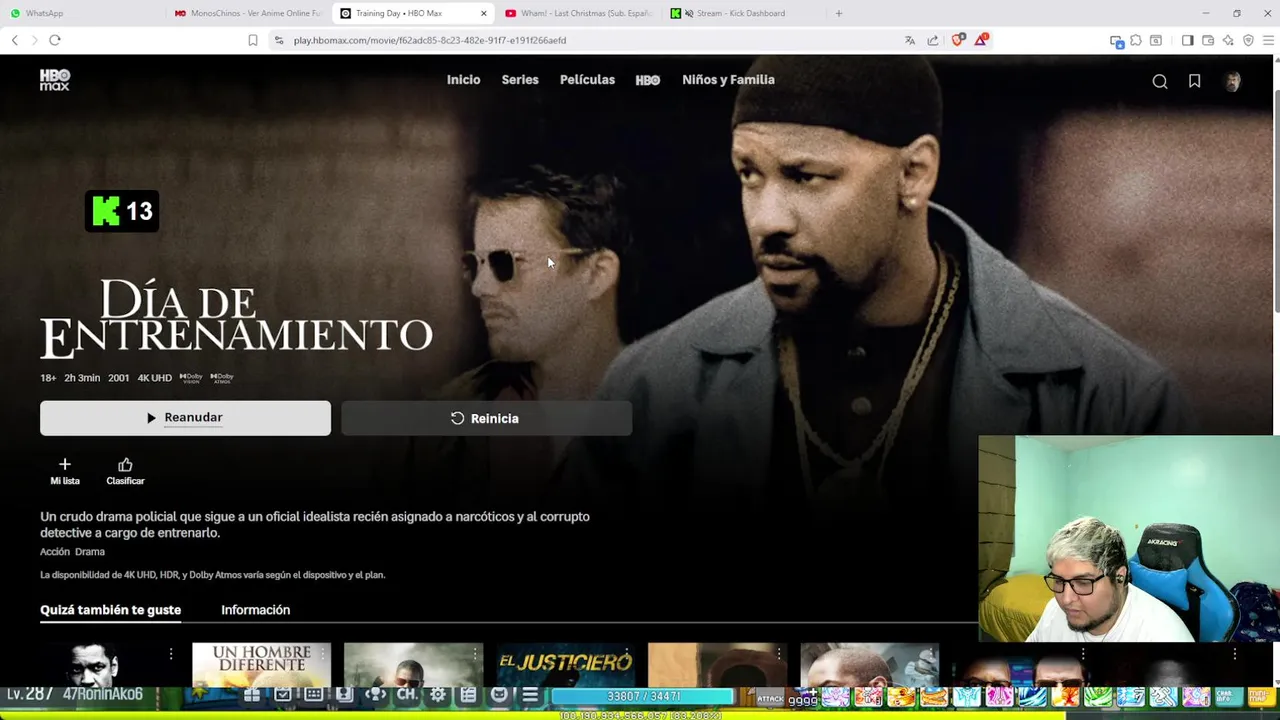
Task: Select Quizá también te guste tab
Action: click(x=110, y=610)
